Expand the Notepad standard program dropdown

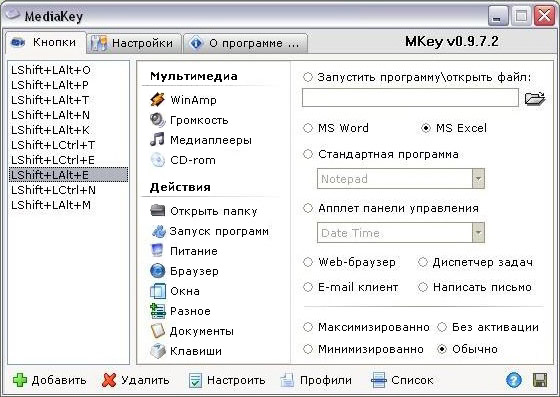tap(478, 179)
